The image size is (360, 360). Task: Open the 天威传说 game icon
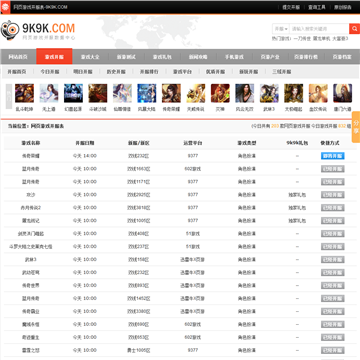coord(196,93)
